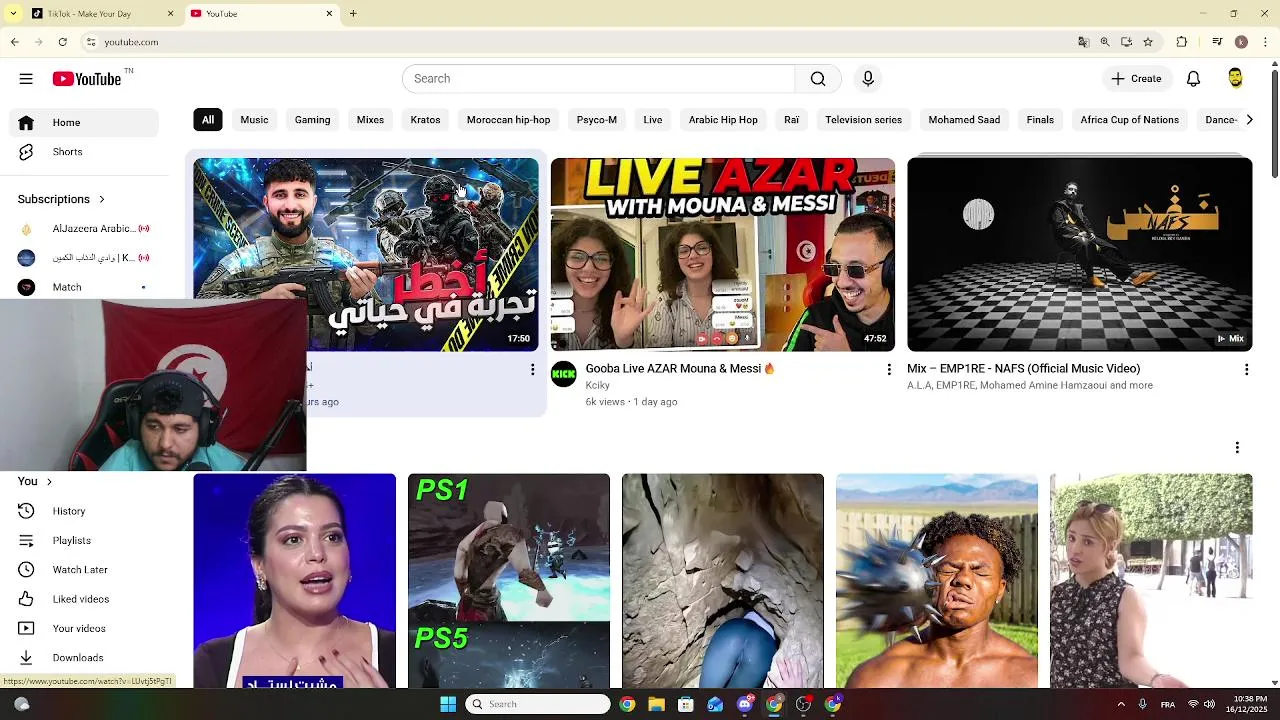This screenshot has height=720, width=1280.
Task: Select the Psyco-M filter chip
Action: point(597,120)
